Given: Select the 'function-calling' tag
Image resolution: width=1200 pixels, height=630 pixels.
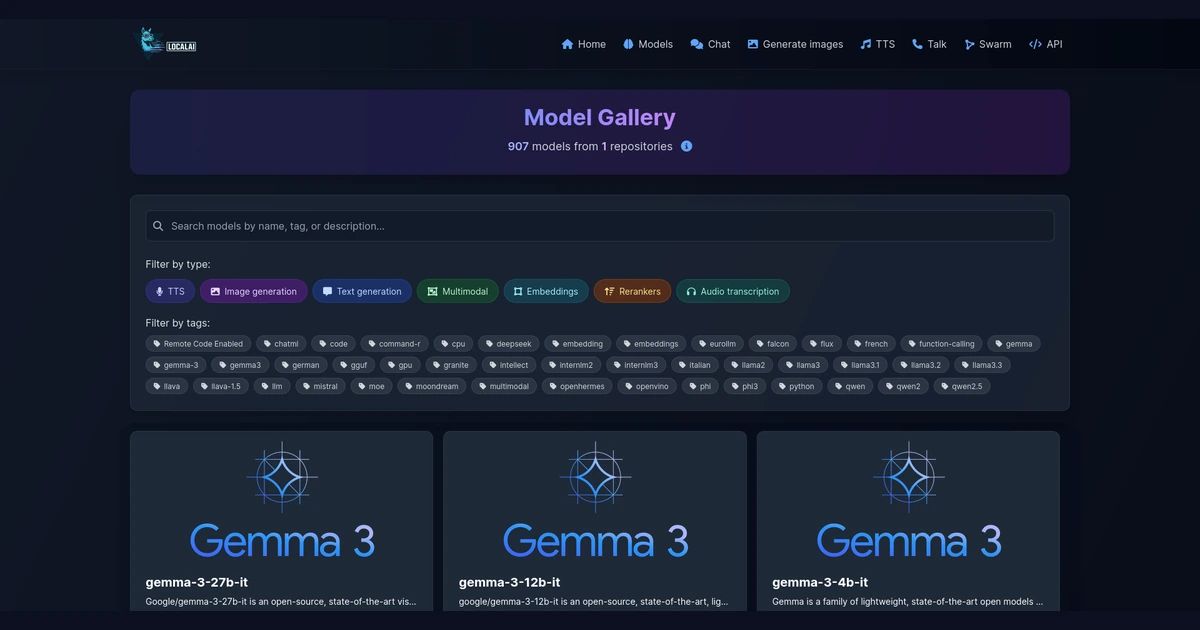Looking at the screenshot, I should click(x=942, y=343).
